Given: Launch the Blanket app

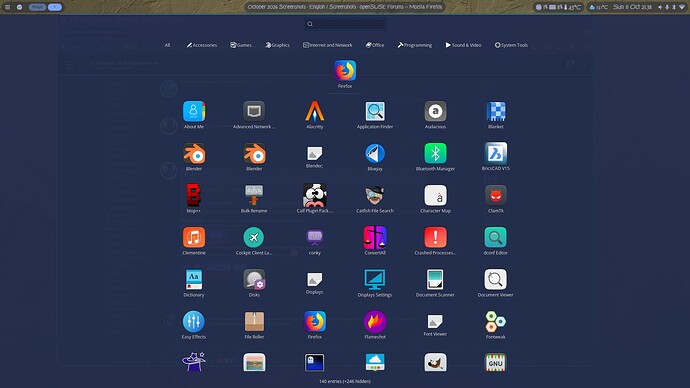Looking at the screenshot, I should click(495, 115).
